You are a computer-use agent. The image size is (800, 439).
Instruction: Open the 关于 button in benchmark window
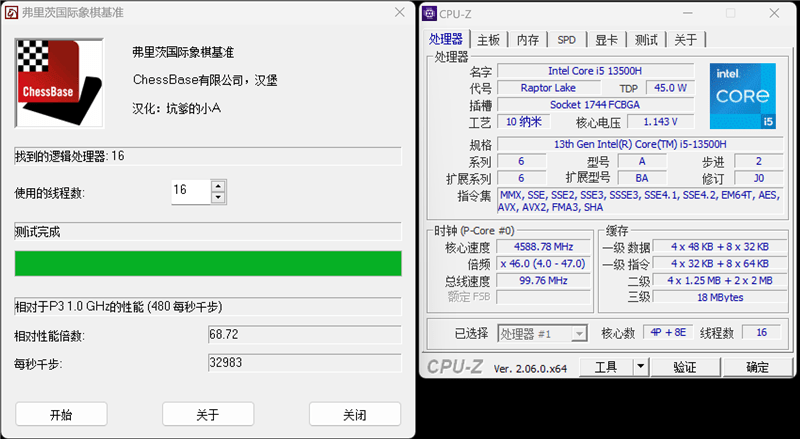click(208, 414)
